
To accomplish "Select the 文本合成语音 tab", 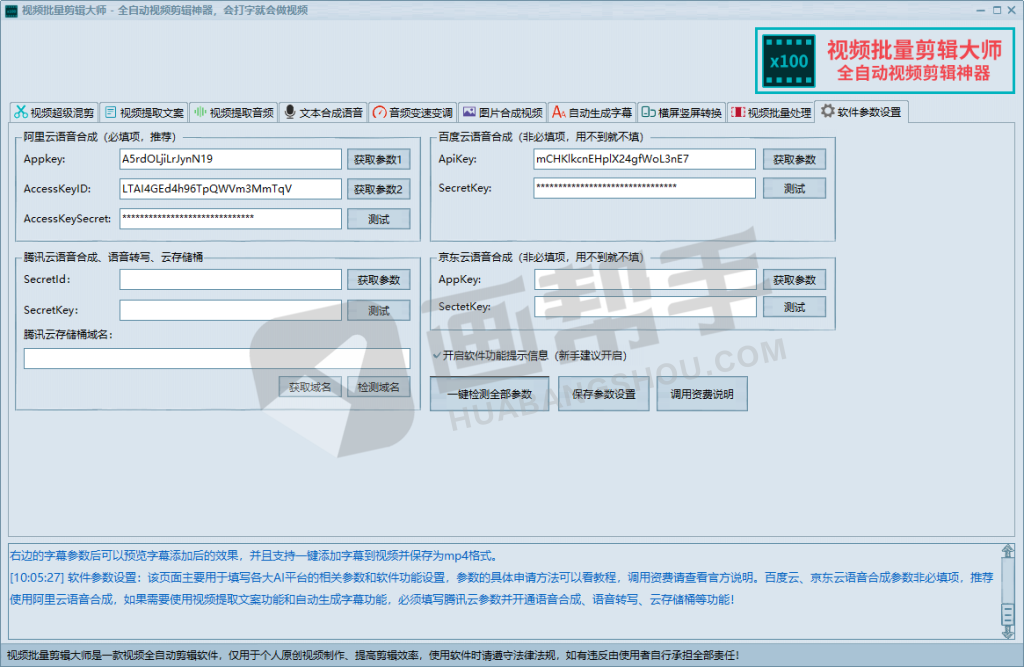I will pyautogui.click(x=323, y=112).
